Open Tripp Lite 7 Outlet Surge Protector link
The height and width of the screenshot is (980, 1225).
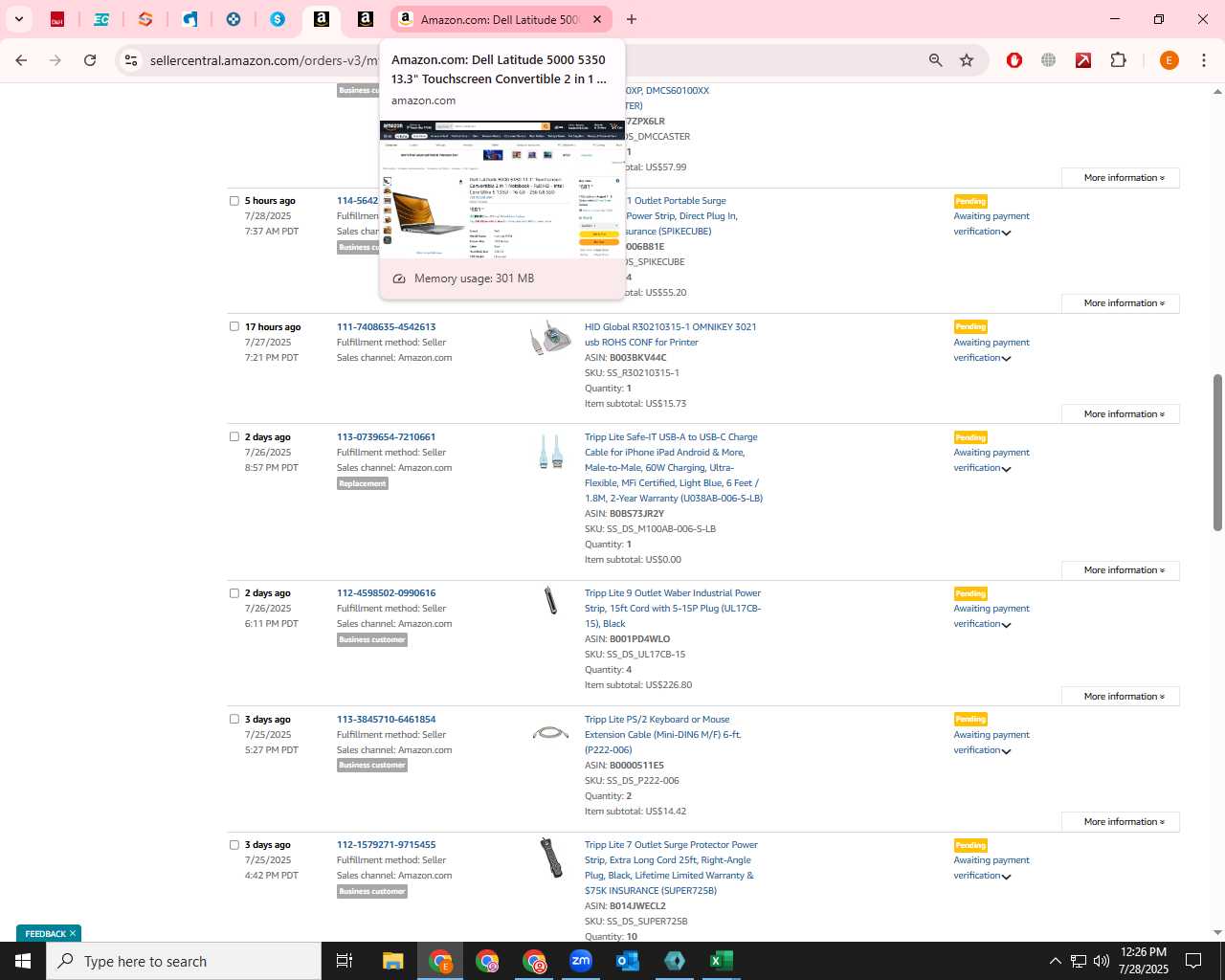[671, 868]
